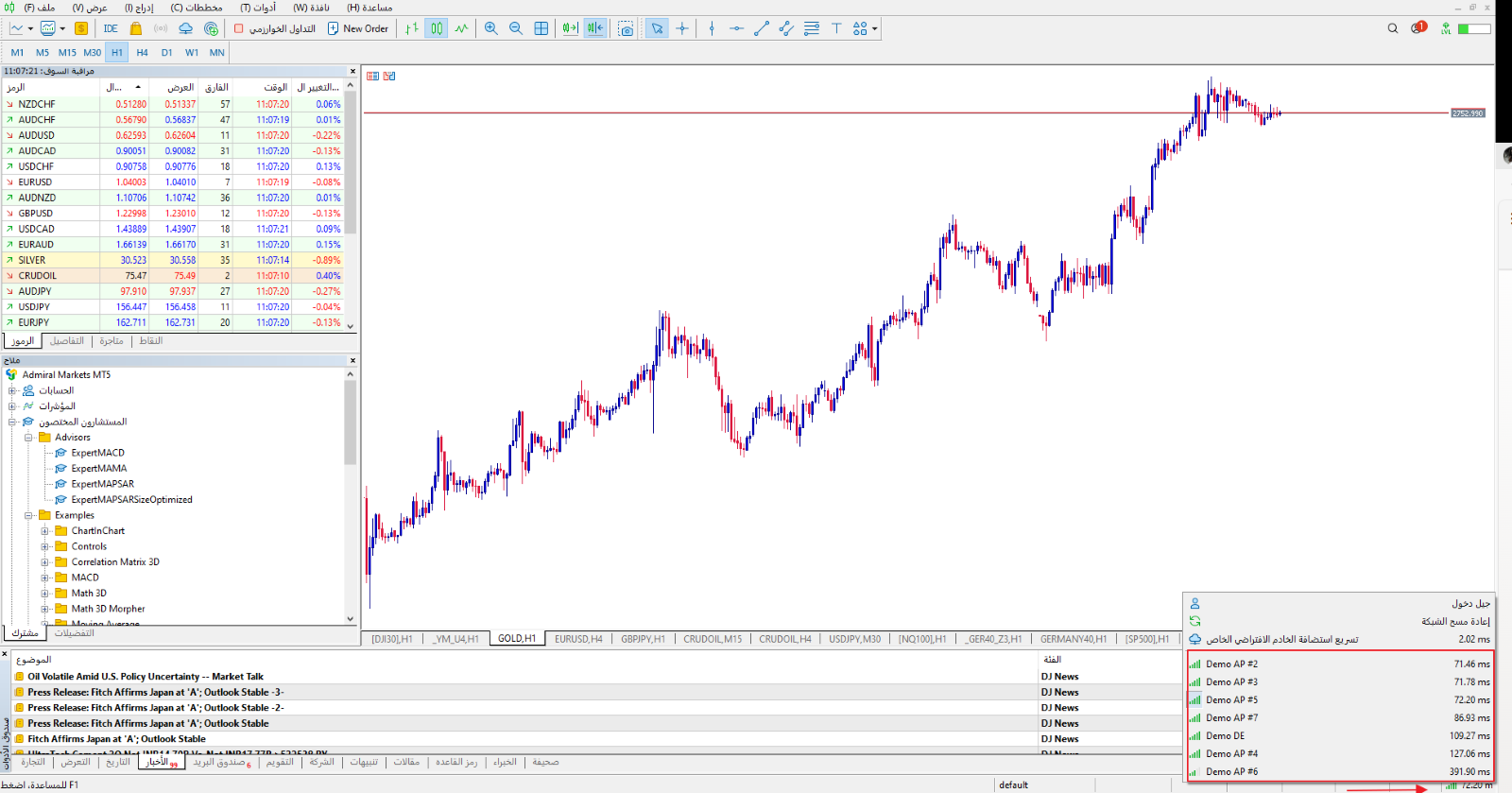
Task: Switch to line chart icon
Action: coord(461,28)
